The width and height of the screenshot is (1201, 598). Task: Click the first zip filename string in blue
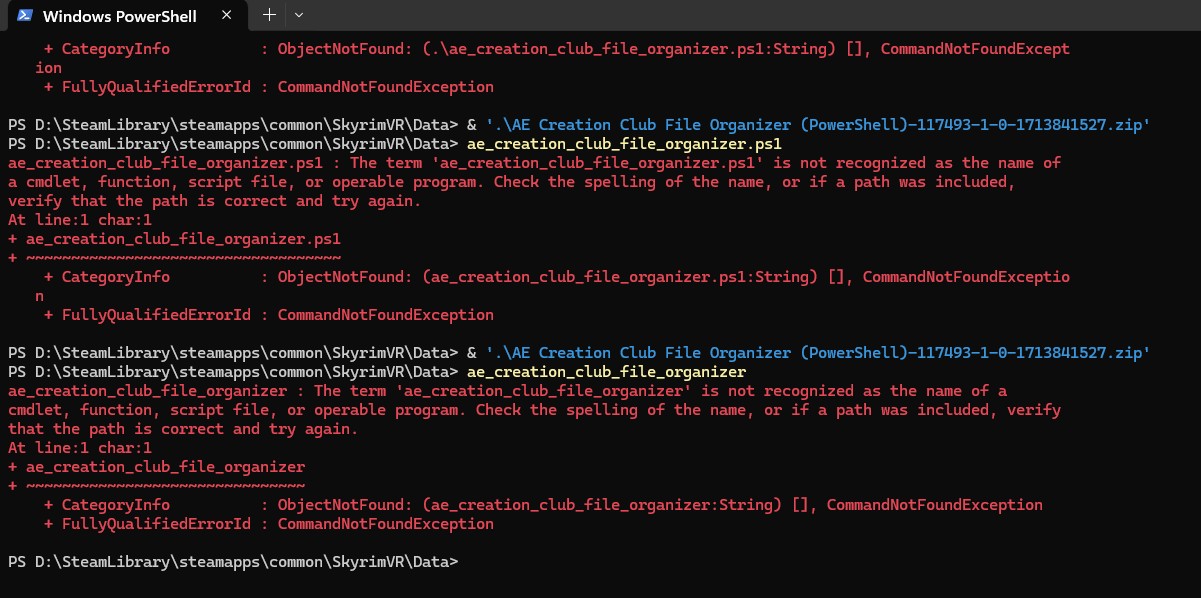[x=818, y=125]
